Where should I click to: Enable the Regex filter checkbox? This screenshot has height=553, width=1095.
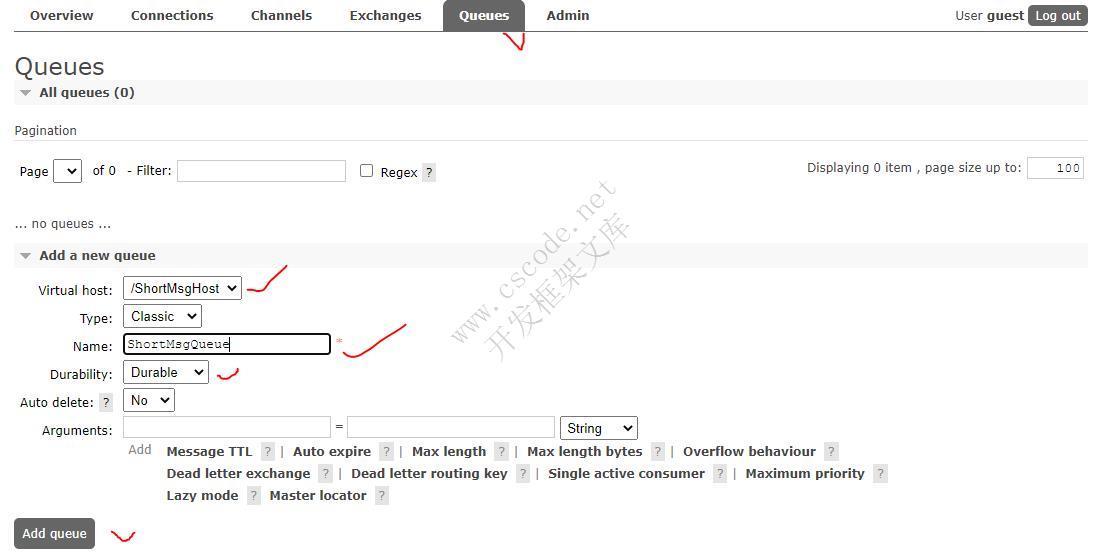point(366,171)
